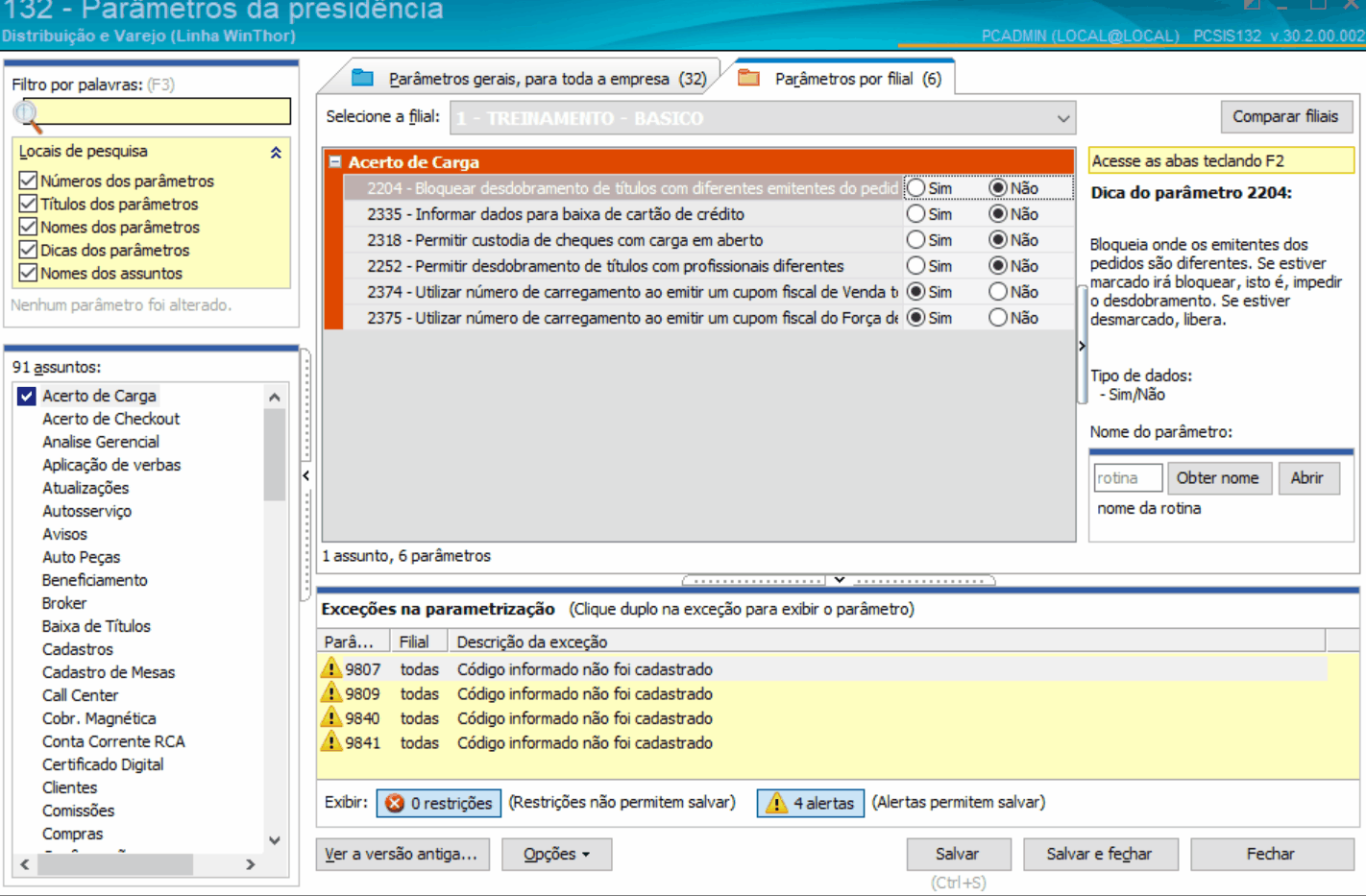Select Compras subject in list
Viewport: 1366px width, 896px height.
[72, 834]
